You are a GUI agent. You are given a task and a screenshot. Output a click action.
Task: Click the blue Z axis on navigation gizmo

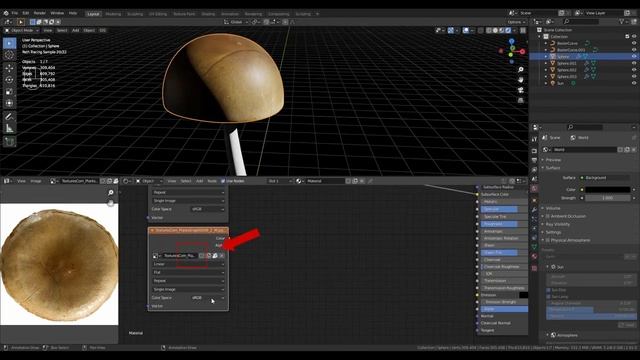tap(511, 41)
